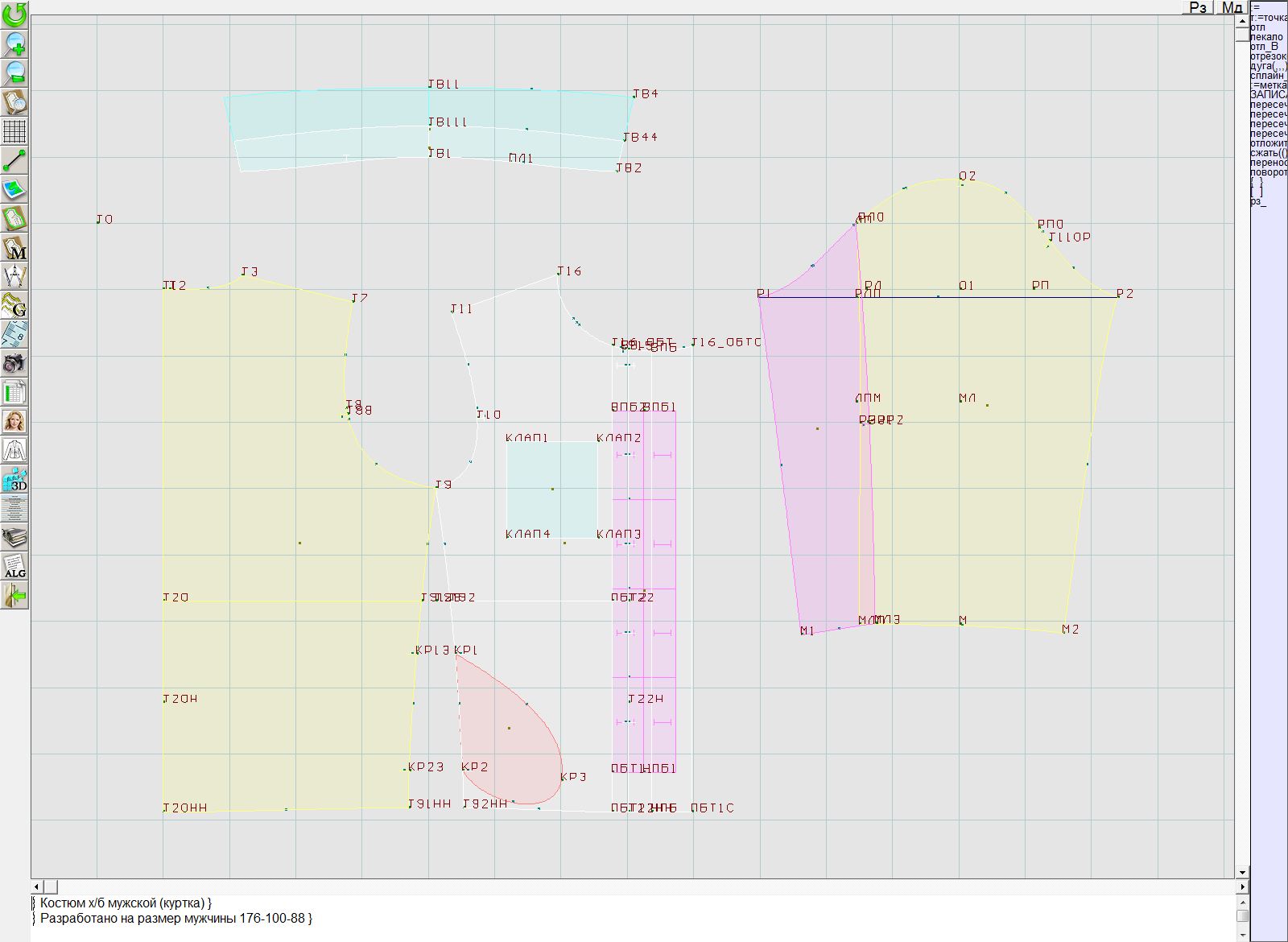The height and width of the screenshot is (942, 1288).
Task: Zoom out with the minus magnifier
Action: [x=14, y=72]
